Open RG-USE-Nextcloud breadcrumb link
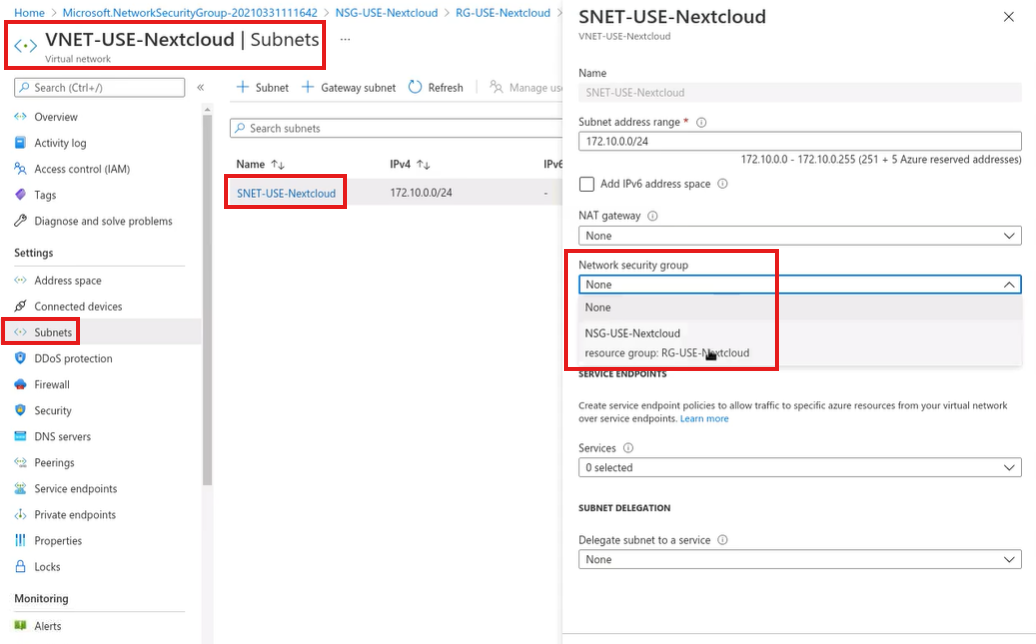The image size is (1036, 644). point(503,13)
